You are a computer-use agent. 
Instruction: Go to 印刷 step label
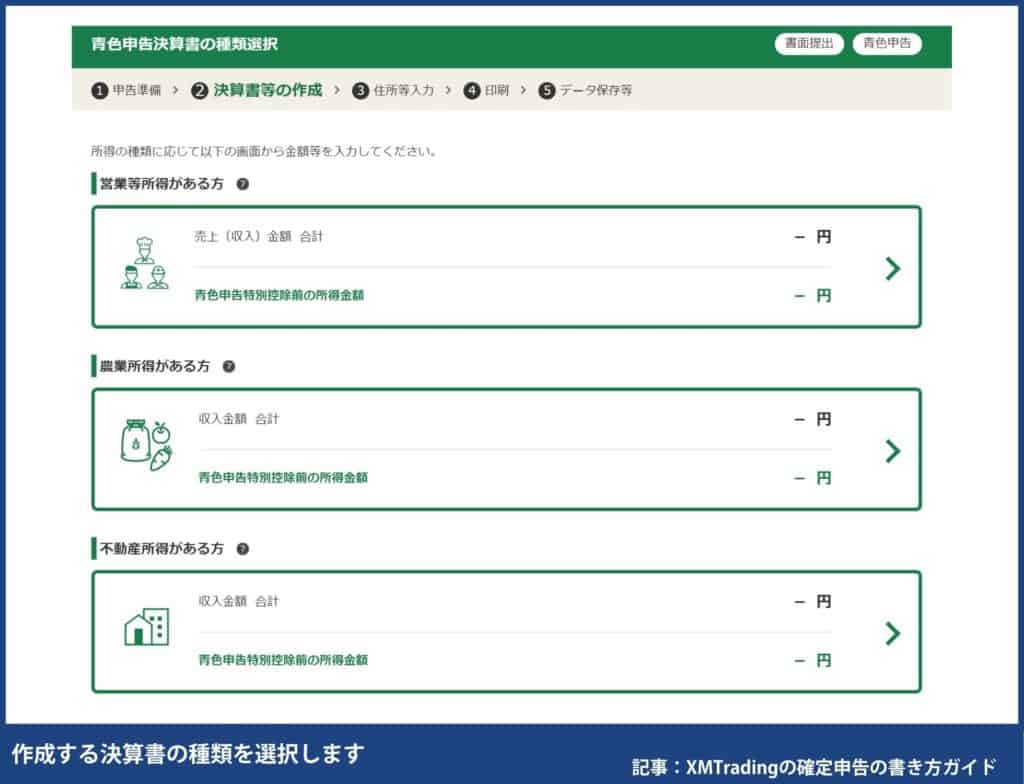point(496,90)
